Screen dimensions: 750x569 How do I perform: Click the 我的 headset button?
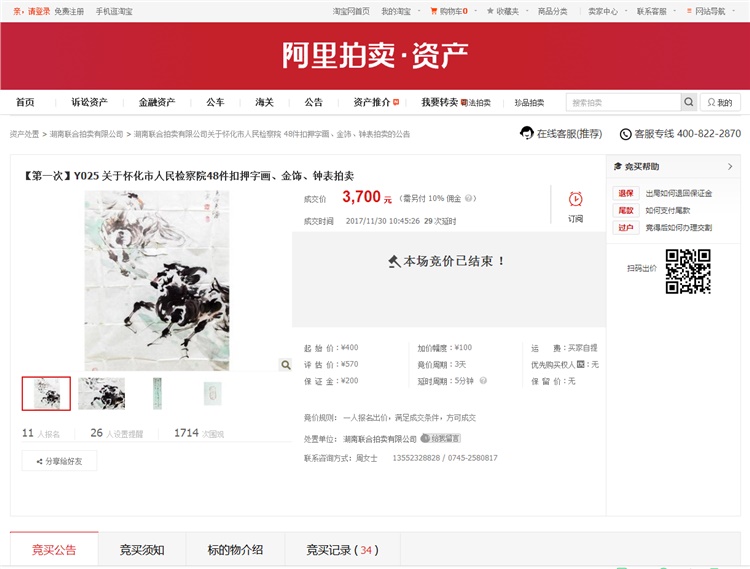pos(720,102)
